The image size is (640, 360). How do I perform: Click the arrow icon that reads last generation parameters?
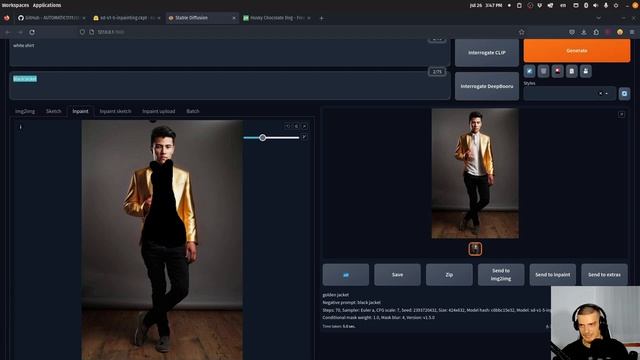tap(529, 71)
